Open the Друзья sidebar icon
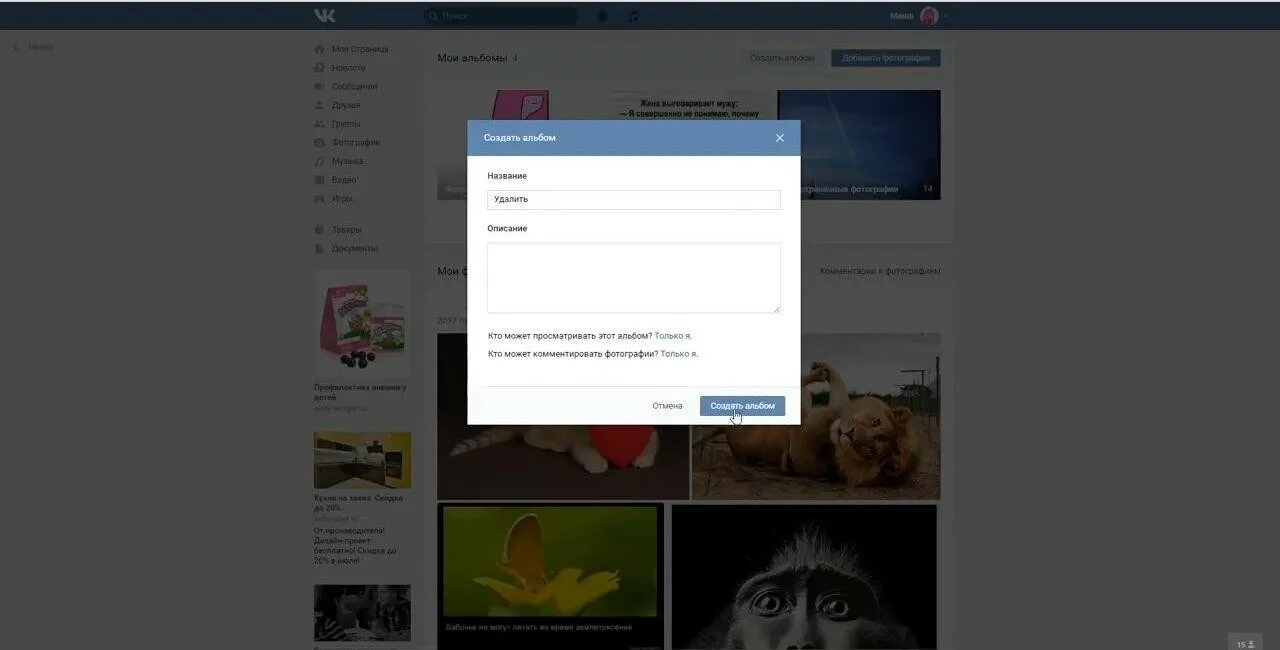 pos(320,105)
